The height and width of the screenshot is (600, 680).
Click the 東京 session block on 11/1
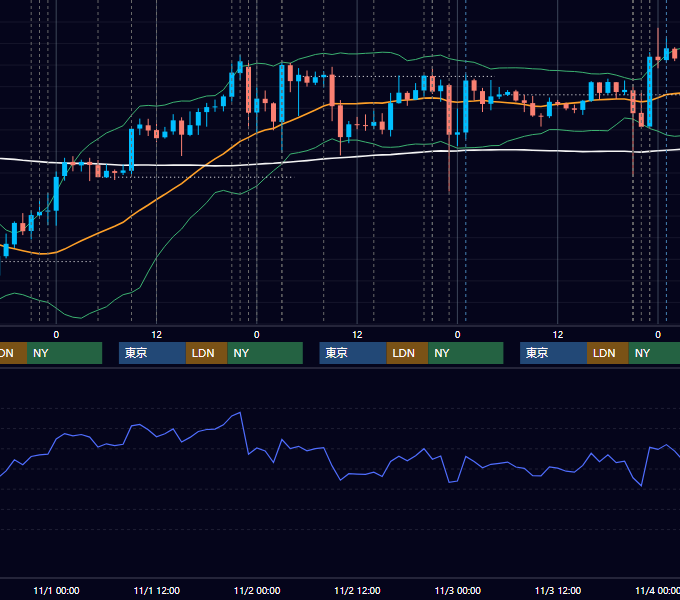[x=152, y=353]
